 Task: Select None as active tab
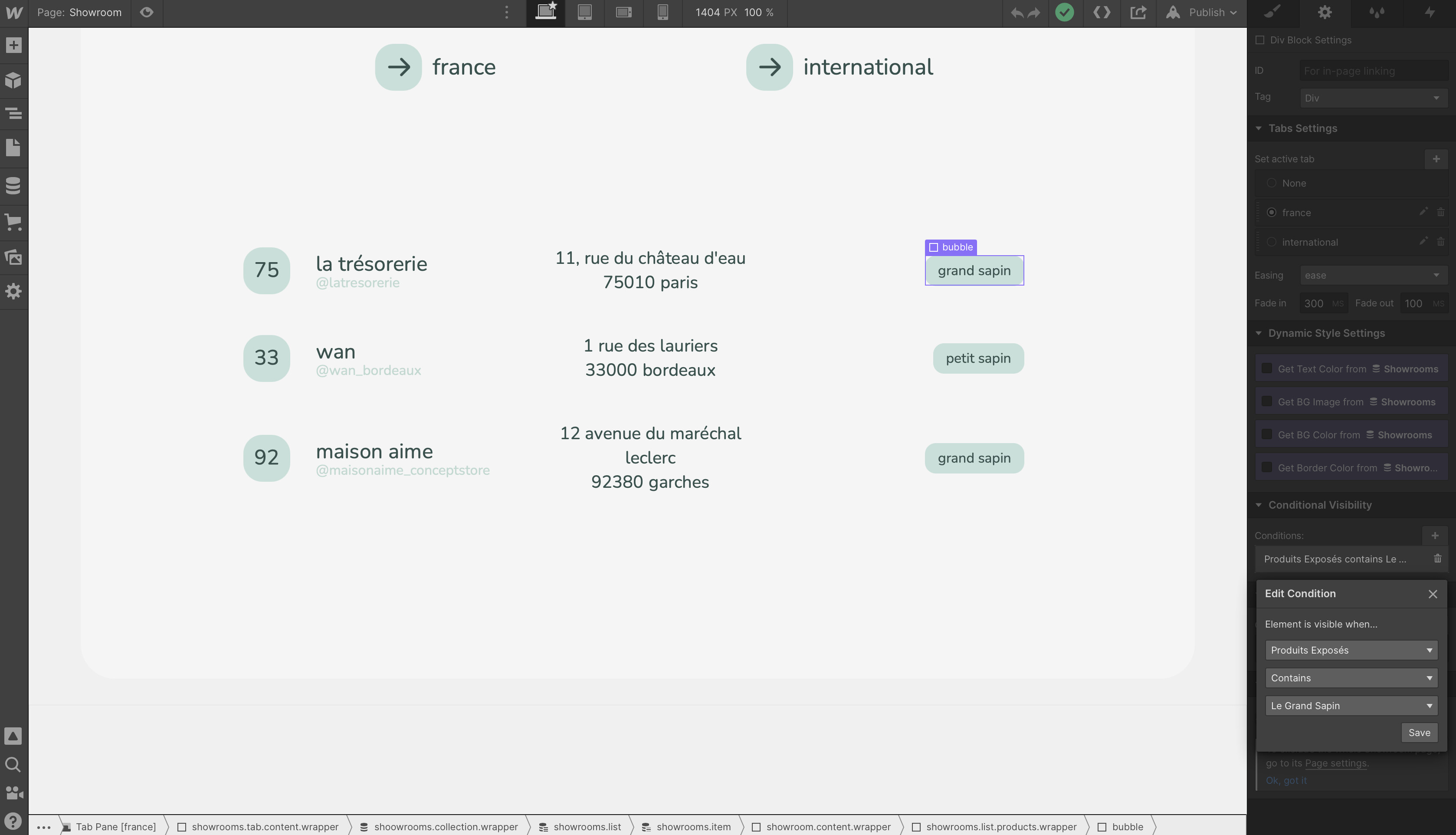point(1272,183)
